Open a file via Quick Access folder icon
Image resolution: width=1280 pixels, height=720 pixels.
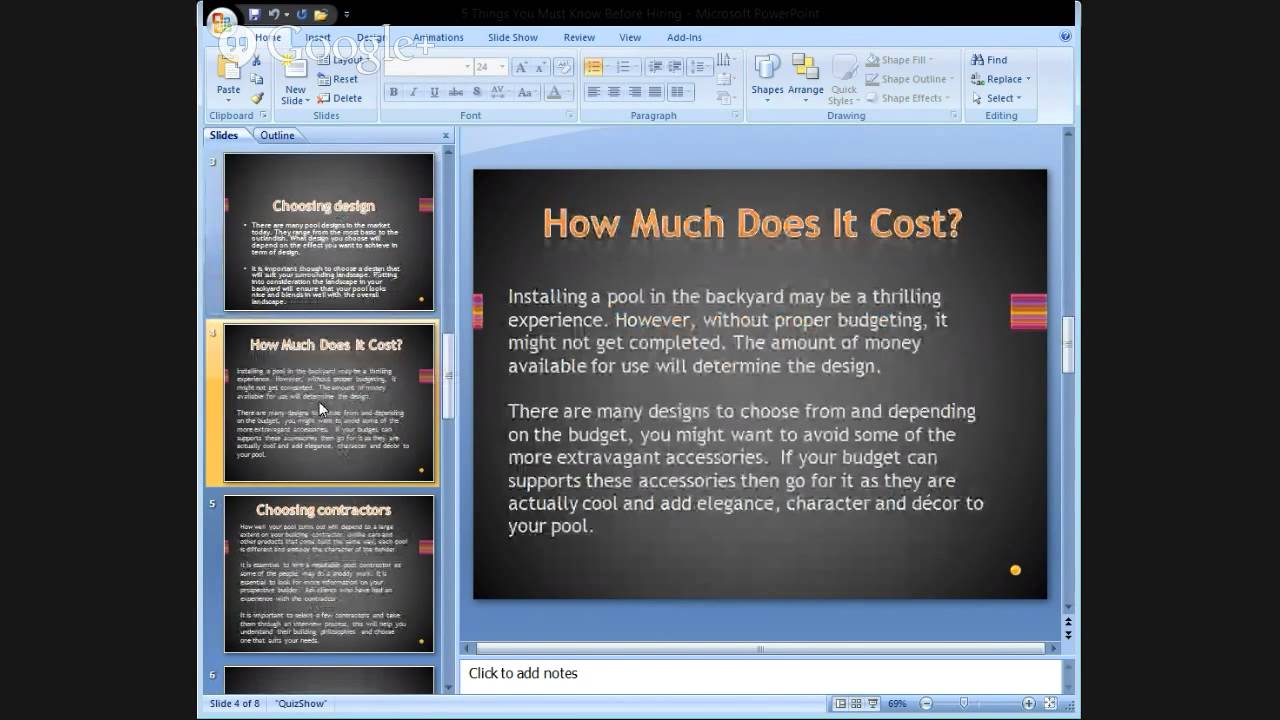point(321,14)
